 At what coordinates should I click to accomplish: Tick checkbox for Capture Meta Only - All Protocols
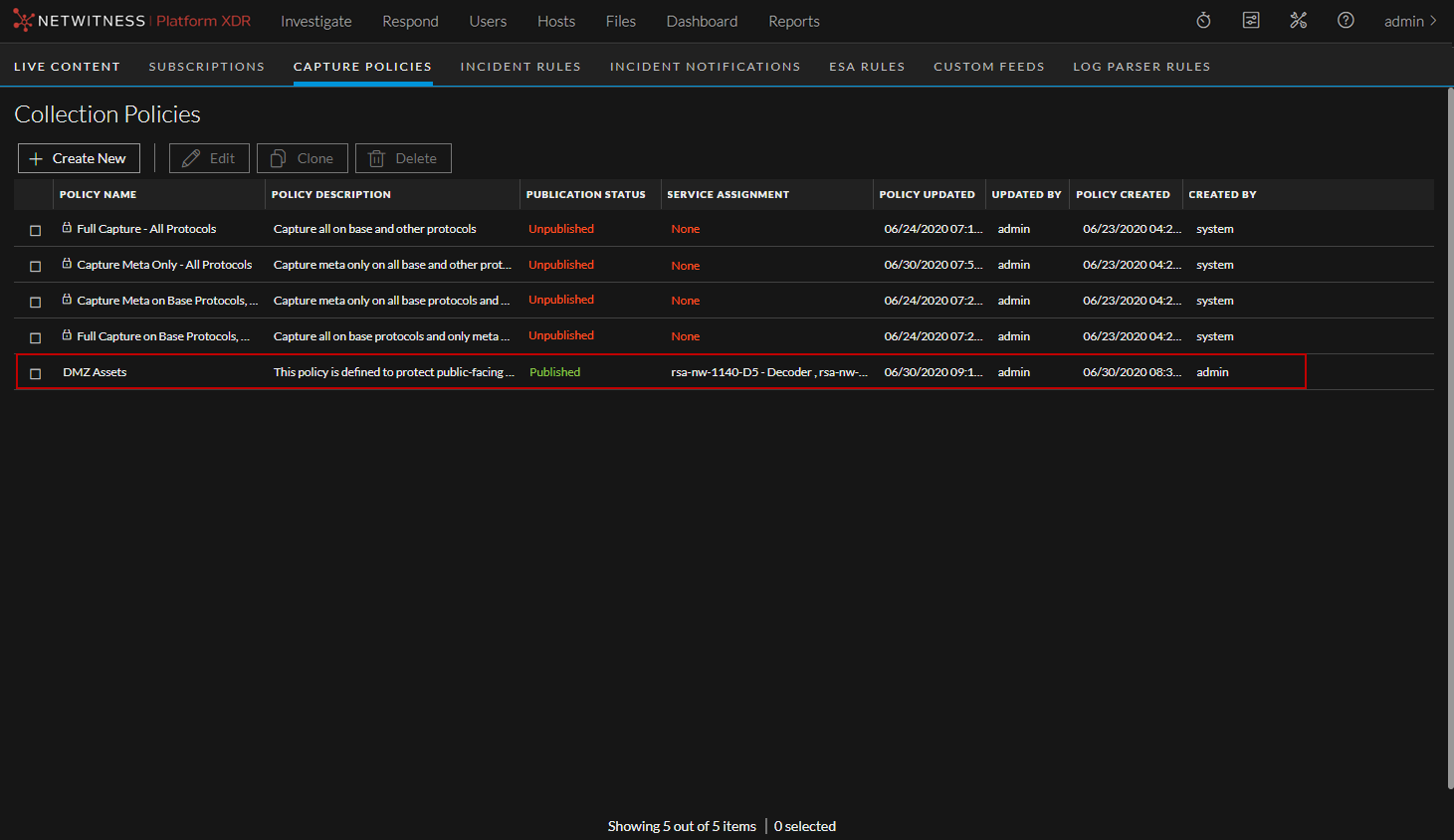pos(36,266)
